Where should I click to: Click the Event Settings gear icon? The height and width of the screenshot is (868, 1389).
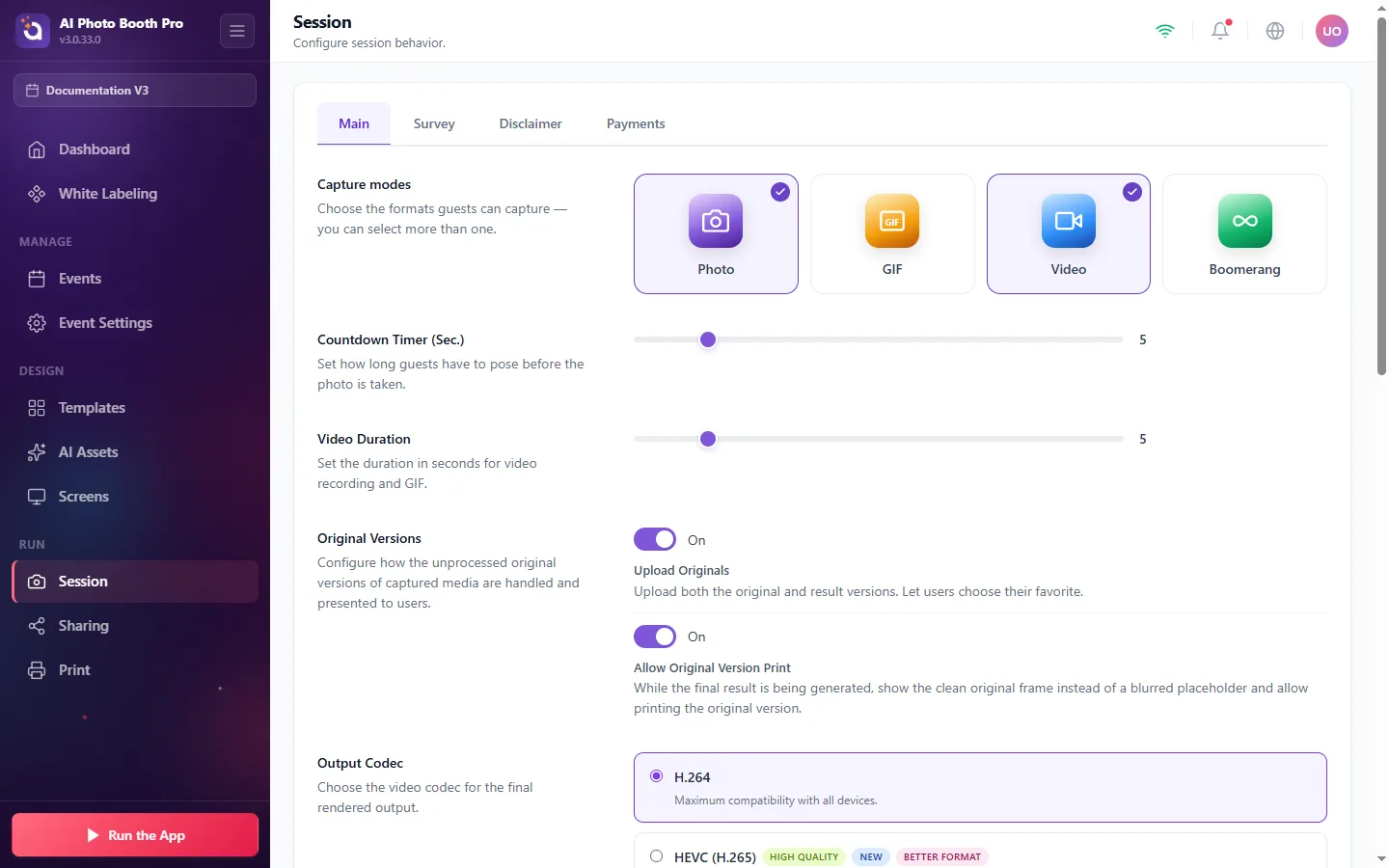click(37, 323)
